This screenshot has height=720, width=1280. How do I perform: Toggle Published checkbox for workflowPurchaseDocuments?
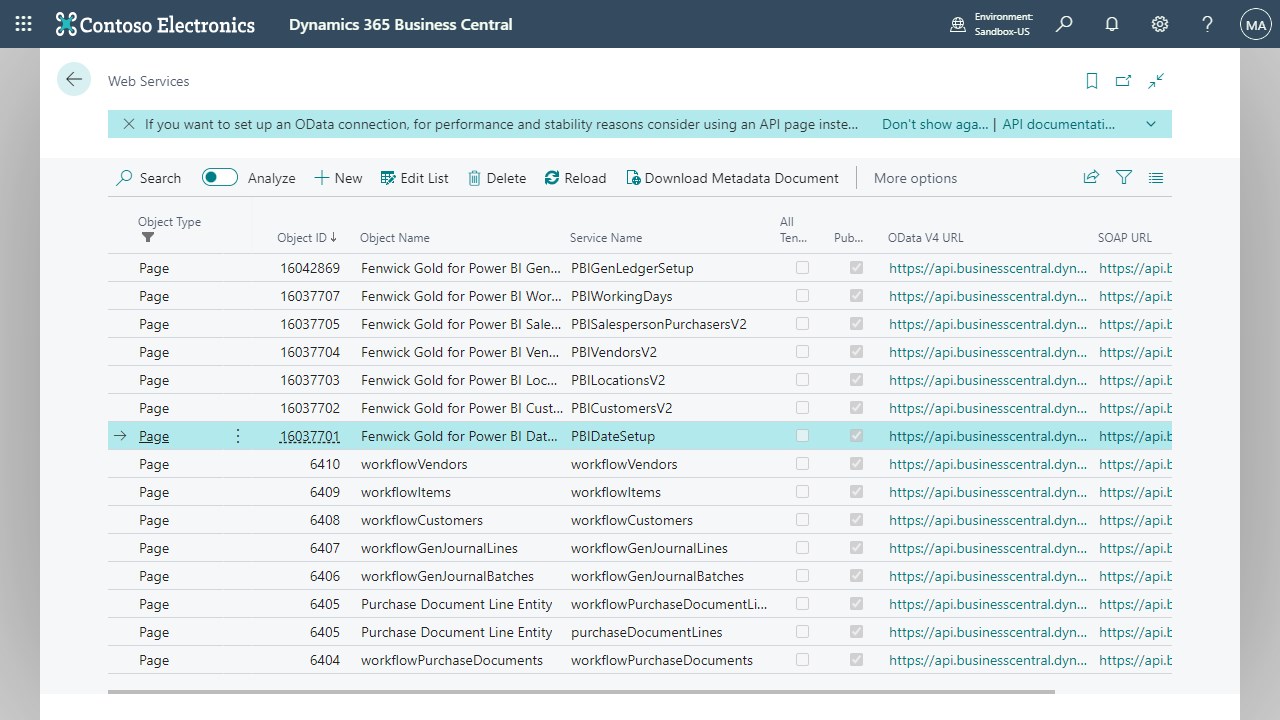(856, 660)
